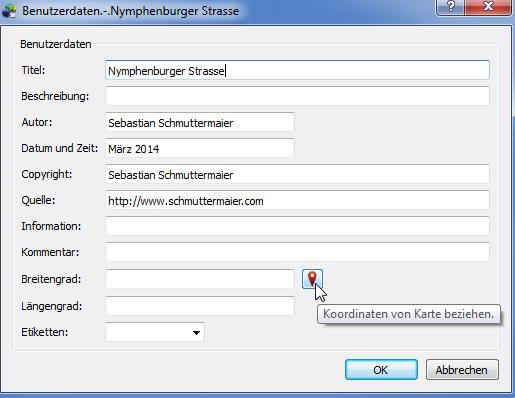This screenshot has width=515, height=398.
Task: Close the Benutzerdaten dialog
Action: pyautogui.click(x=488, y=6)
